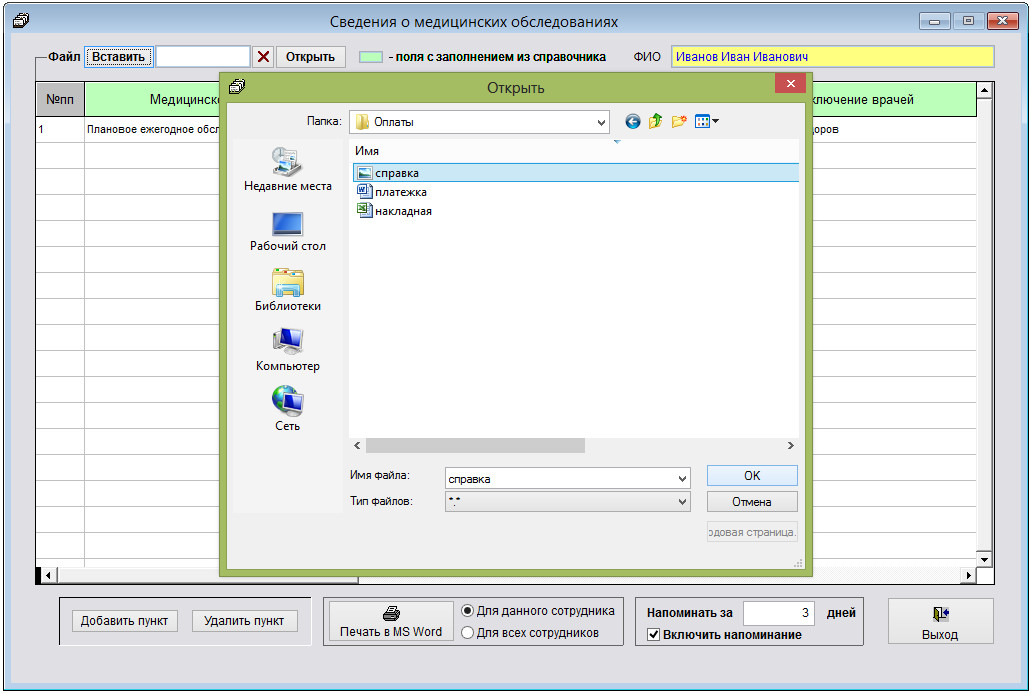Viewport: 1031px width, 693px height.
Task: Click the №пп column header
Action: pos(60,99)
